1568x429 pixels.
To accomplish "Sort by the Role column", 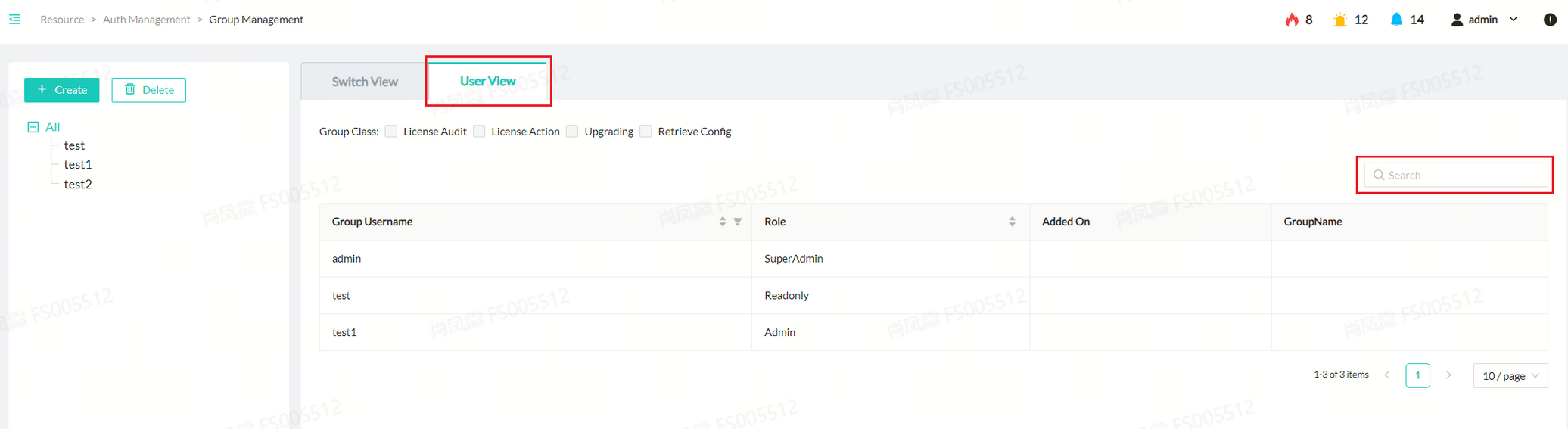I will coord(1012,222).
